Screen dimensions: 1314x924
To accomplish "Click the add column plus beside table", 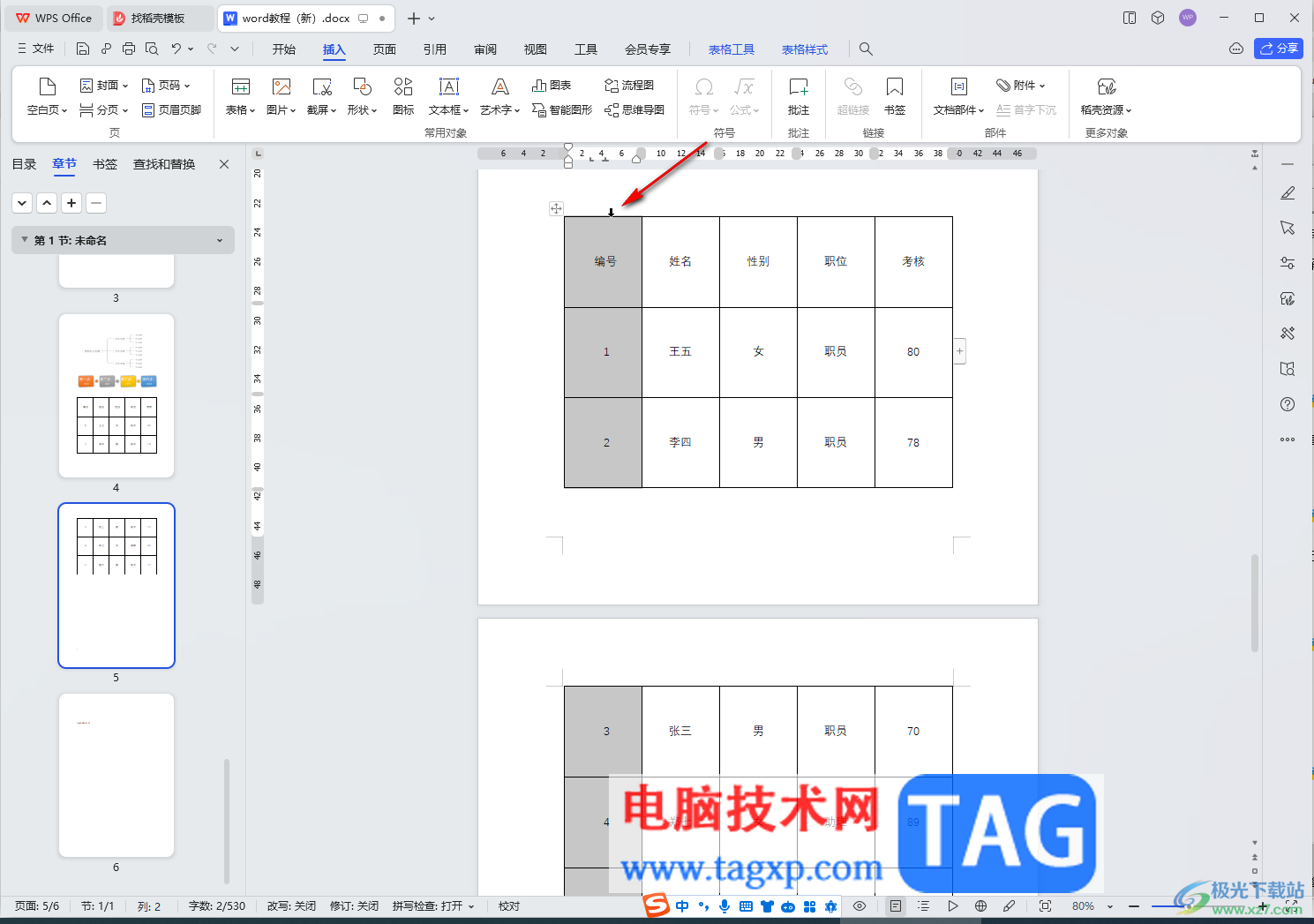I will [x=960, y=351].
